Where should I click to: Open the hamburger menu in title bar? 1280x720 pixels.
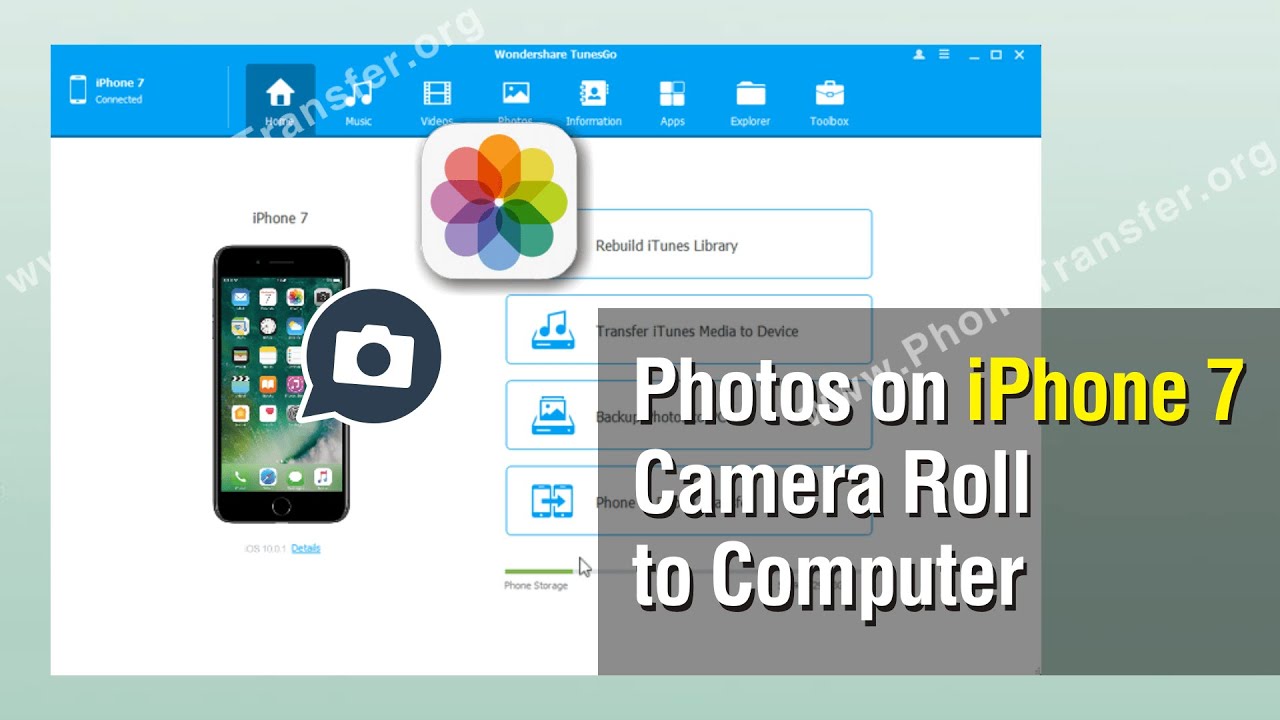(944, 55)
